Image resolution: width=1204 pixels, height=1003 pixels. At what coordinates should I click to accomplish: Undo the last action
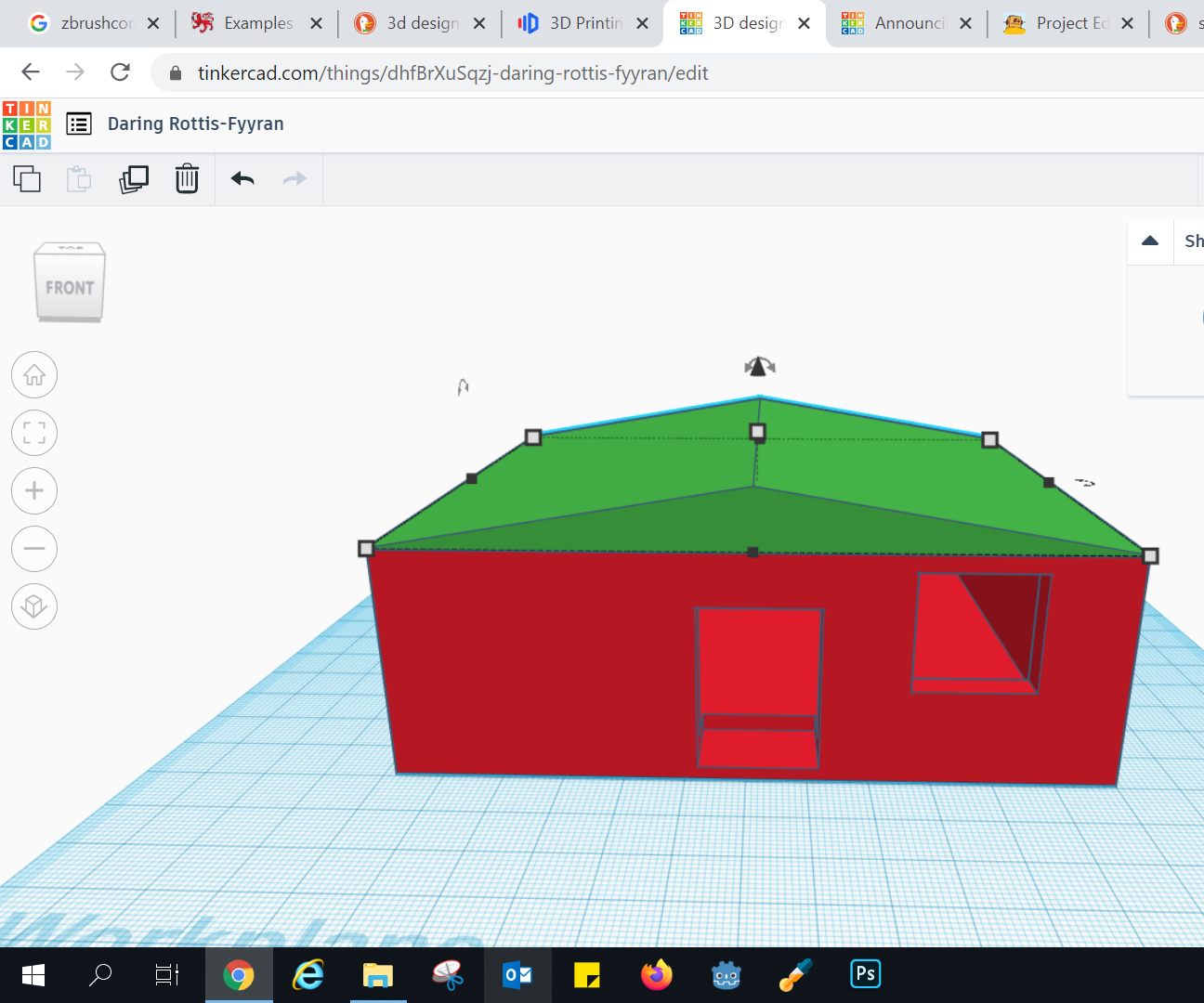pos(242,178)
